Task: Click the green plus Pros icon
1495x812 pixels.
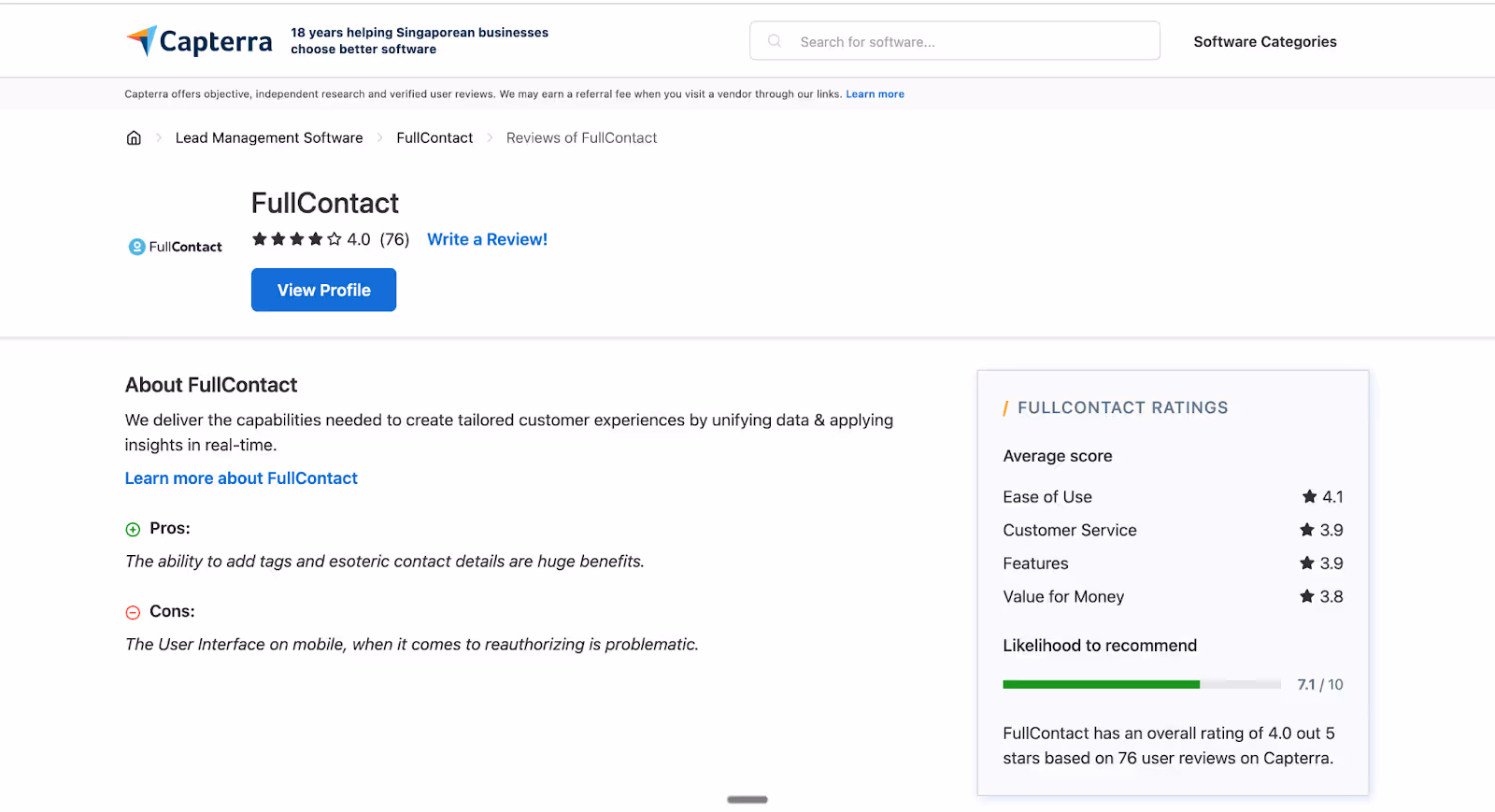Action: 133,530
